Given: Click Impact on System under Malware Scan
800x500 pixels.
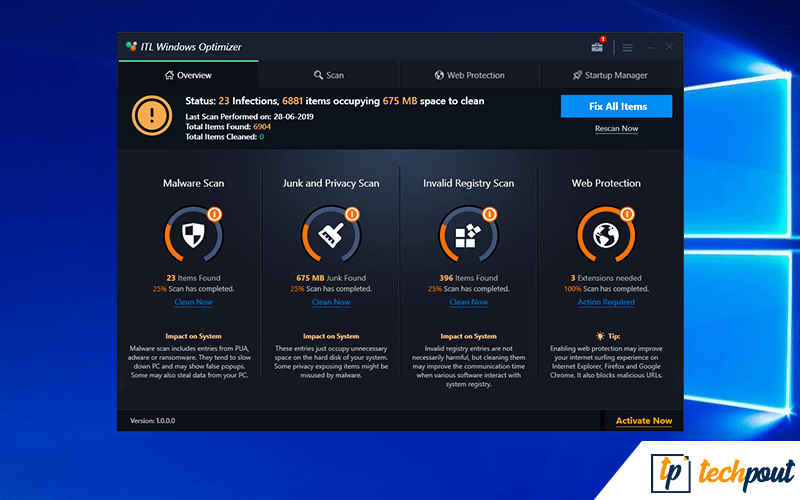Looking at the screenshot, I should [193, 336].
